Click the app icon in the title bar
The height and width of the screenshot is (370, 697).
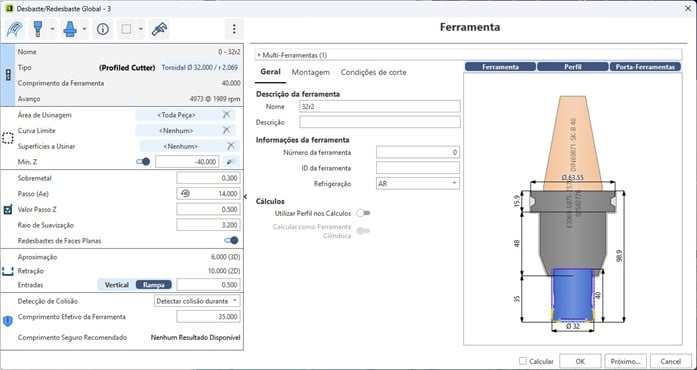click(x=9, y=8)
